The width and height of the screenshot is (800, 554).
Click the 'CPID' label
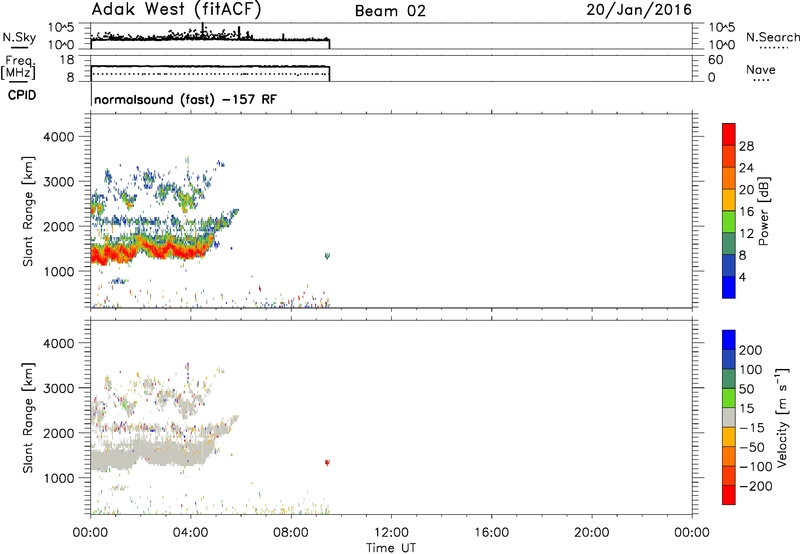[x=22, y=95]
